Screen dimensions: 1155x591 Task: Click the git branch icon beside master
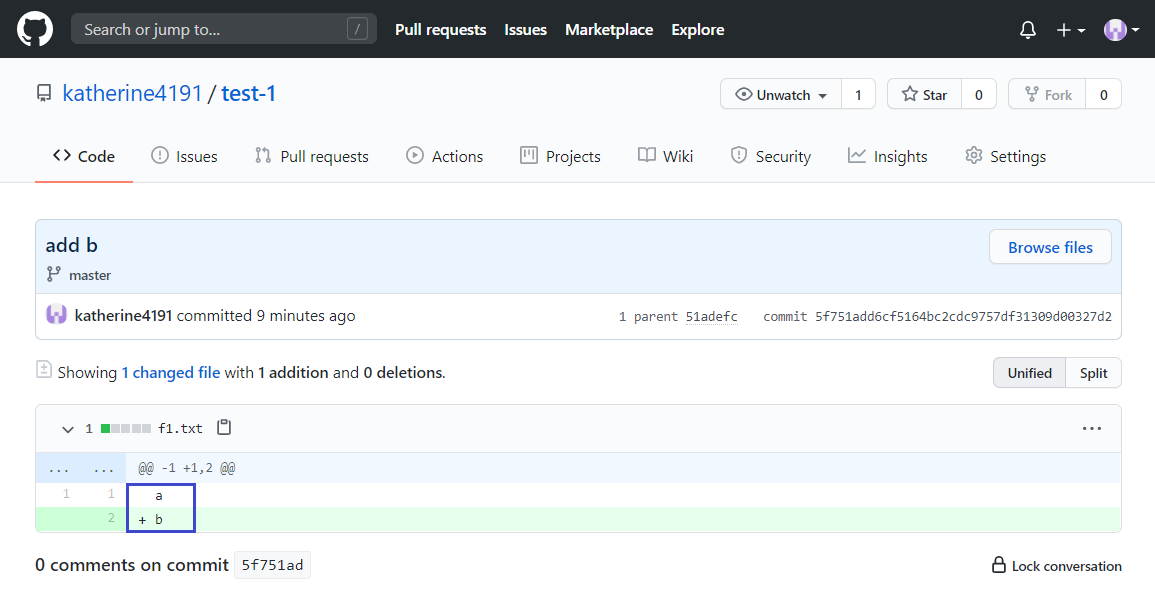click(54, 274)
